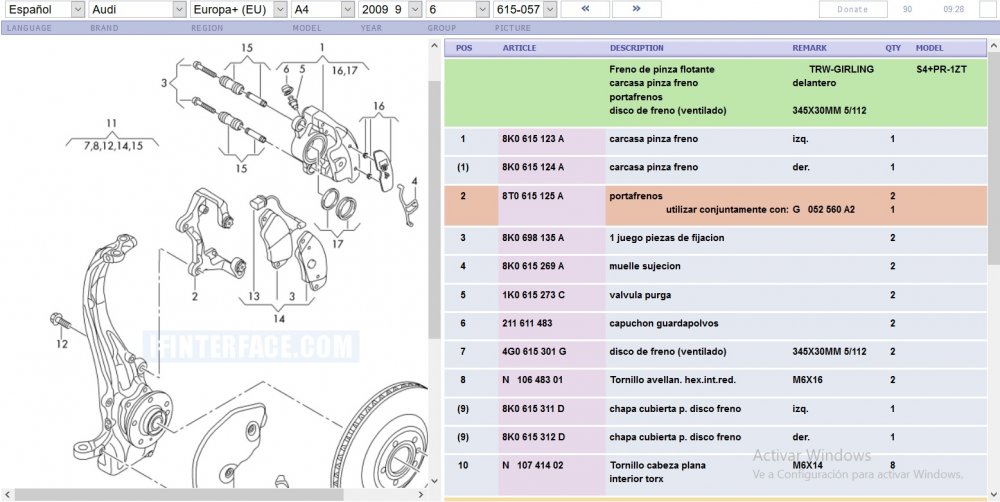Open the Brand dropdown showing Audi
Viewport: 1000px width, 502px height.
135,9
